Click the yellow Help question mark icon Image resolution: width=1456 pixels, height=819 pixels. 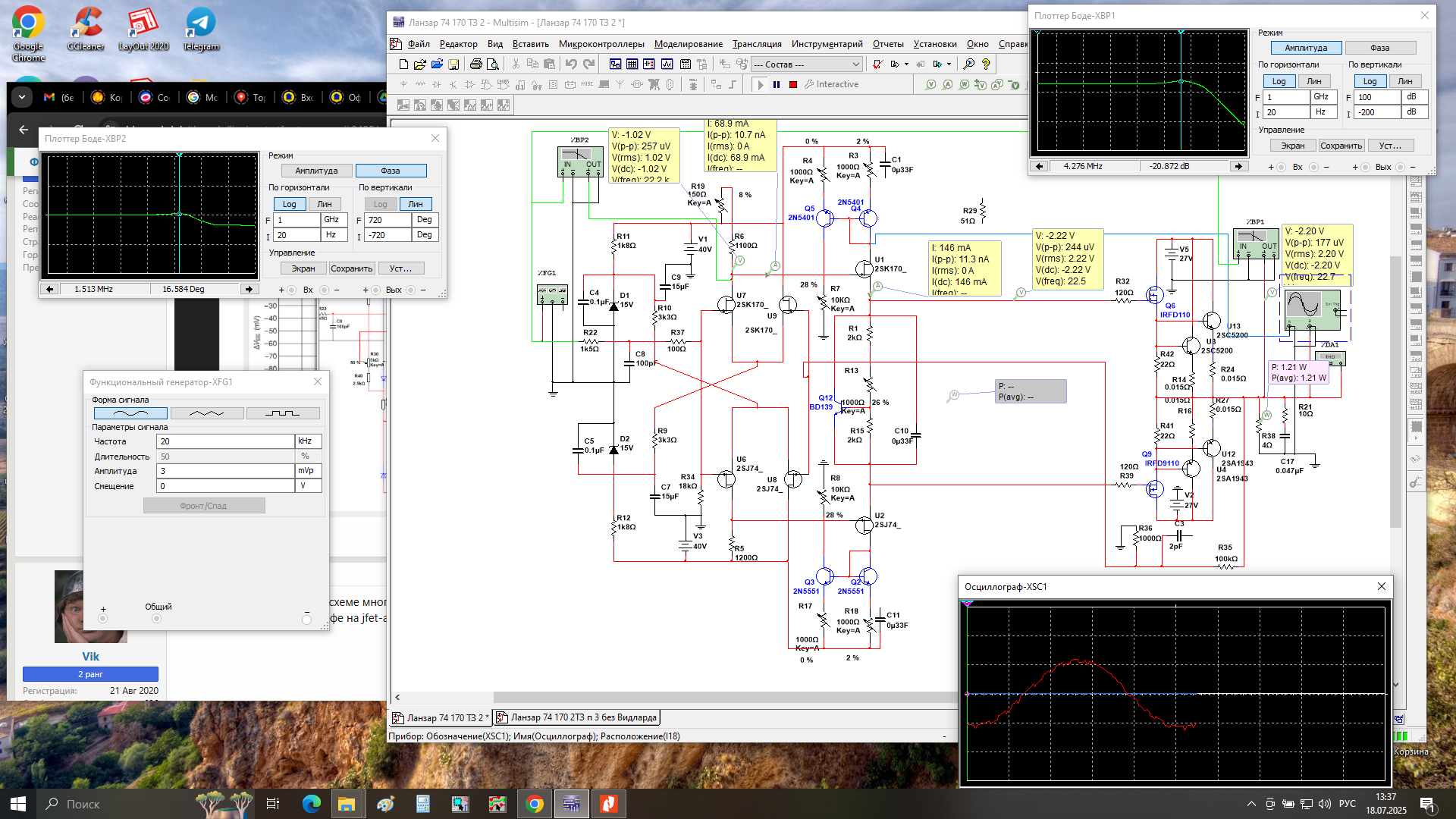click(986, 64)
